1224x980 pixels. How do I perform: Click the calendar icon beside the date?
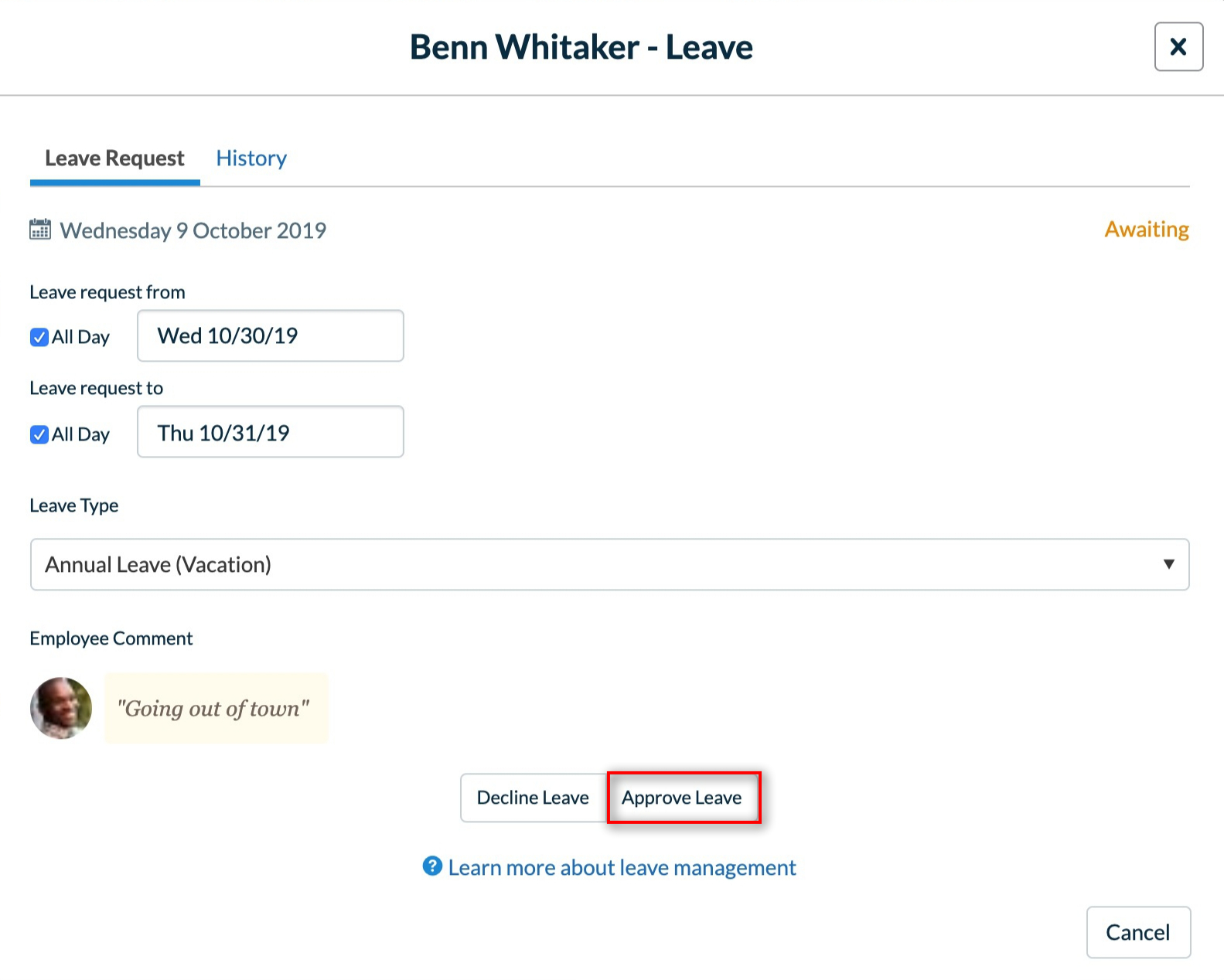40,230
